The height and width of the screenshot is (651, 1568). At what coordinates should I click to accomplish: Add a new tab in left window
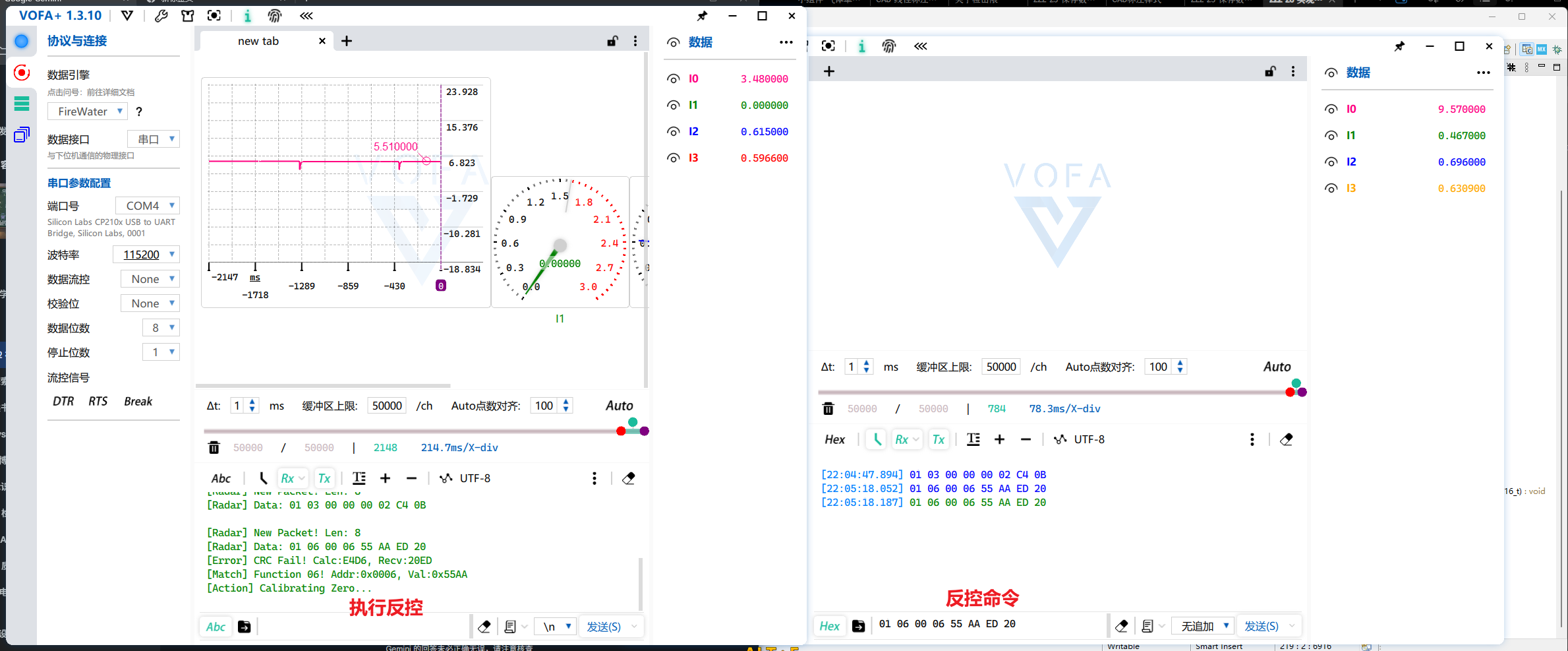[347, 41]
